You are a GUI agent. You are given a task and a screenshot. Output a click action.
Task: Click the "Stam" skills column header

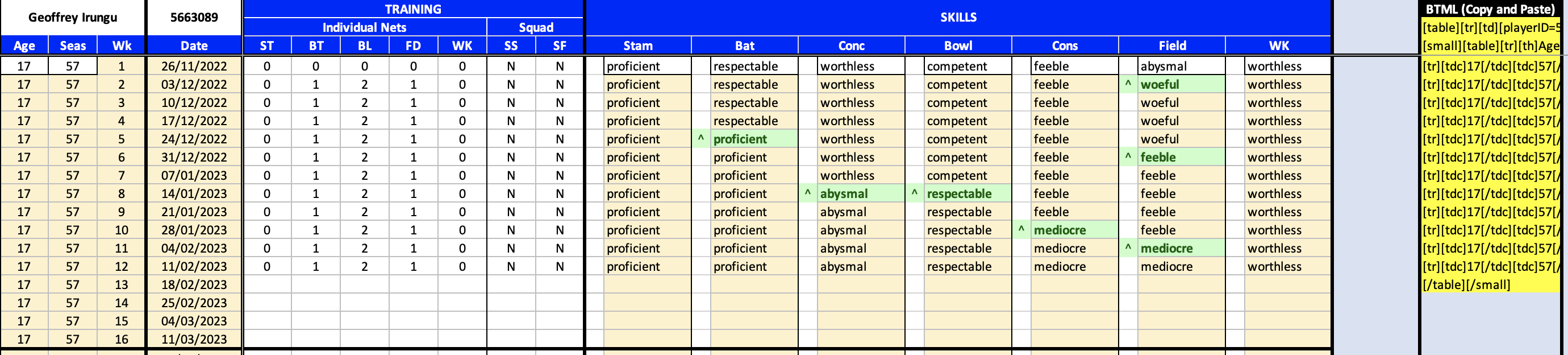(638, 46)
